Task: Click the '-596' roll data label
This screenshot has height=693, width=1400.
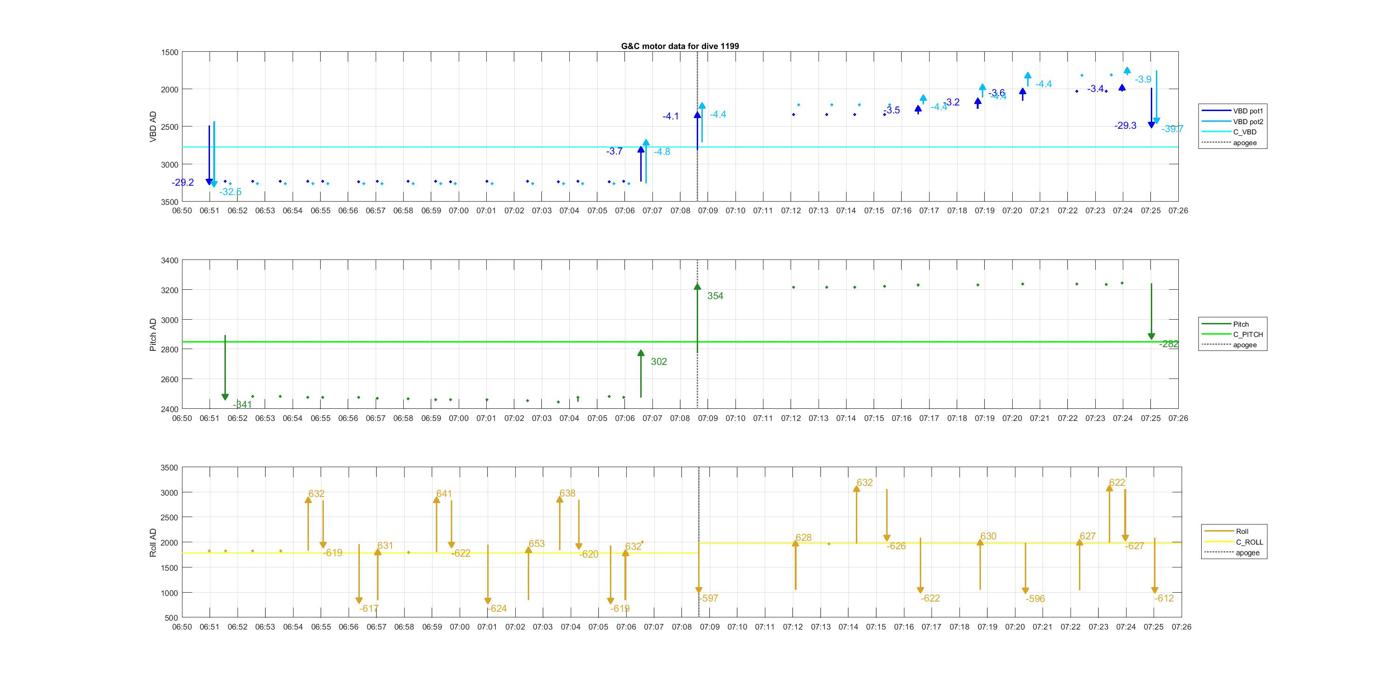Action: pyautogui.click(x=1035, y=599)
